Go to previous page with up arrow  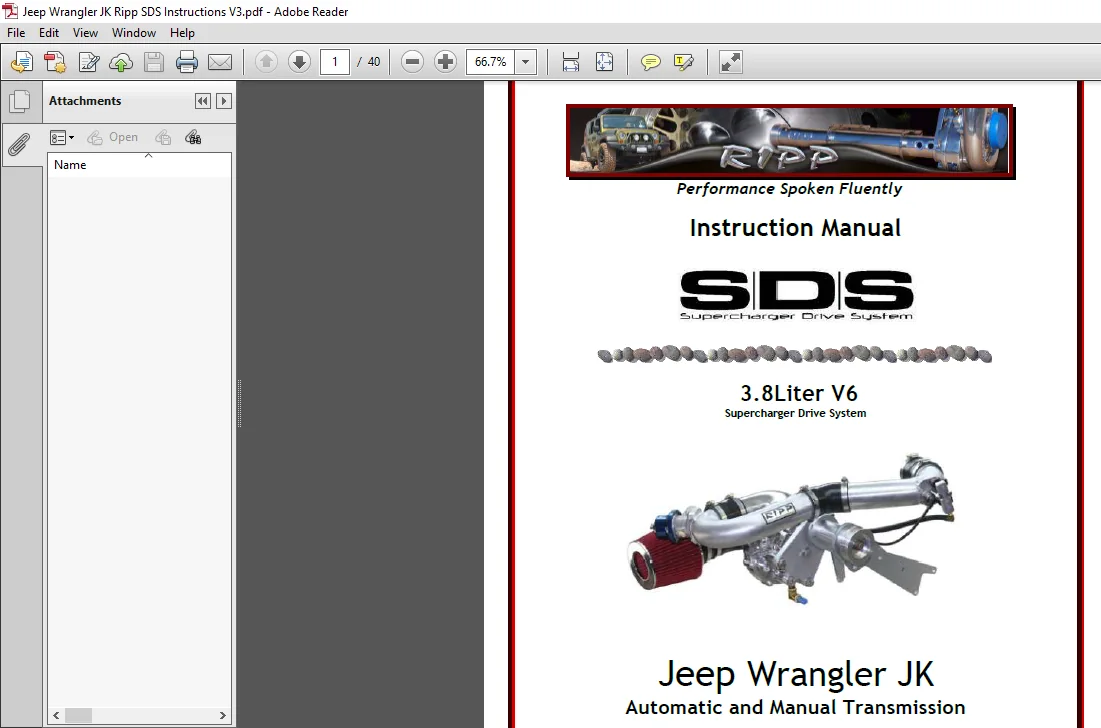(266, 62)
